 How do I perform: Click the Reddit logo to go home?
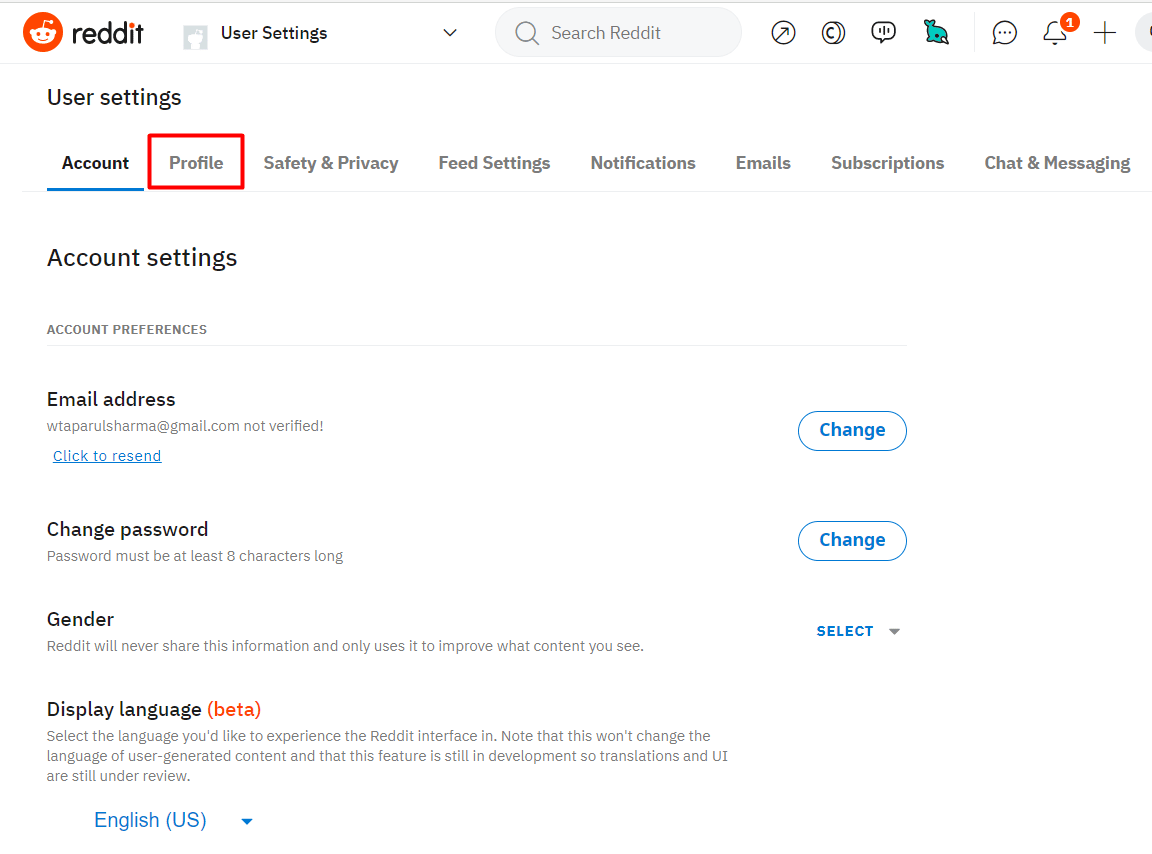pos(84,33)
